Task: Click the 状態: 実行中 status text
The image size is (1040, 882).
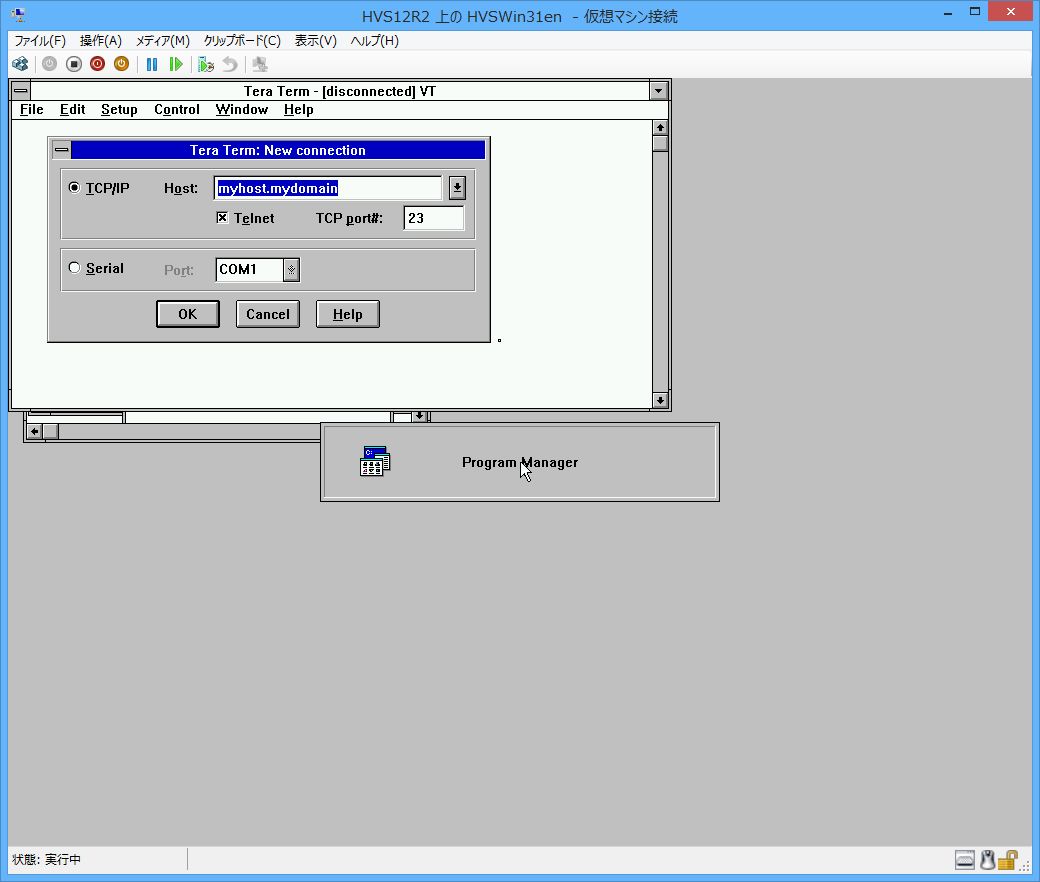Action: pyautogui.click(x=46, y=859)
